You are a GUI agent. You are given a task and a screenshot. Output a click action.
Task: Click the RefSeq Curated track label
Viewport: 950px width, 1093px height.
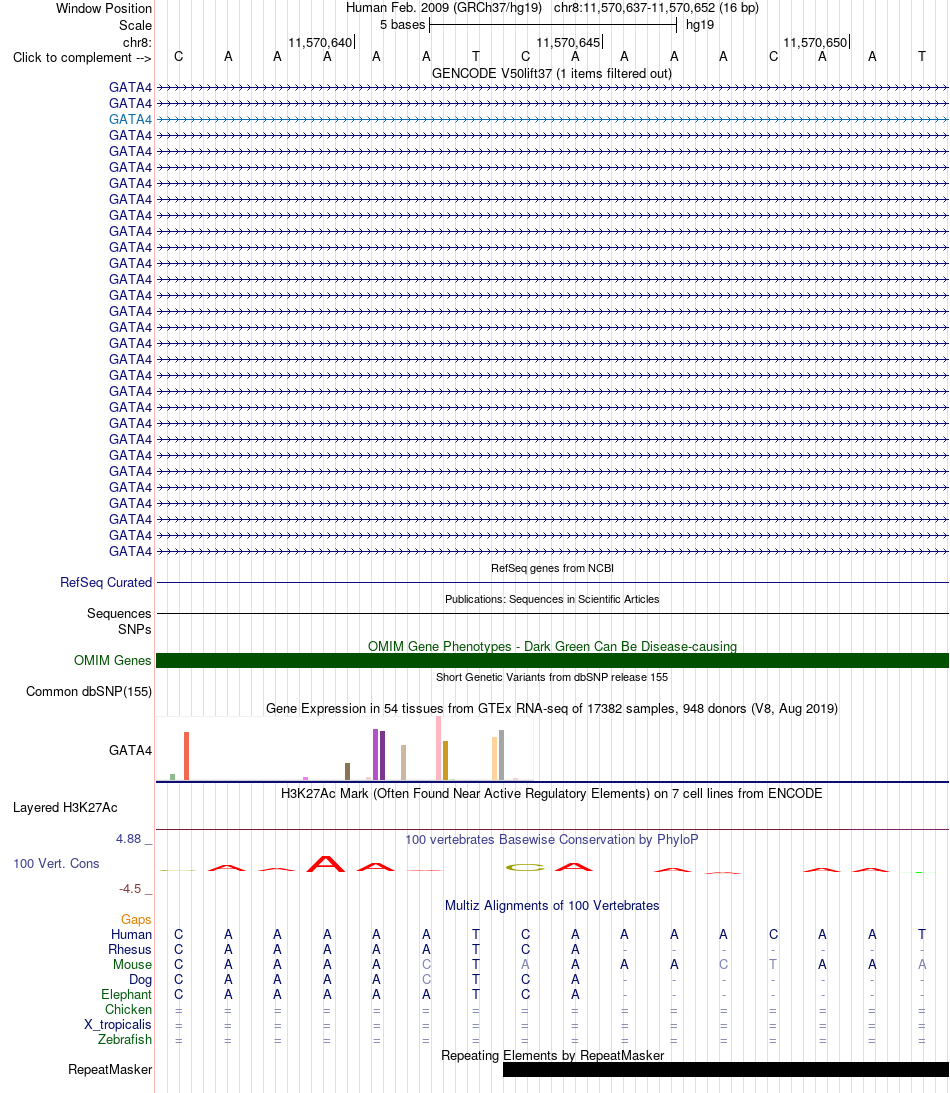point(106,582)
